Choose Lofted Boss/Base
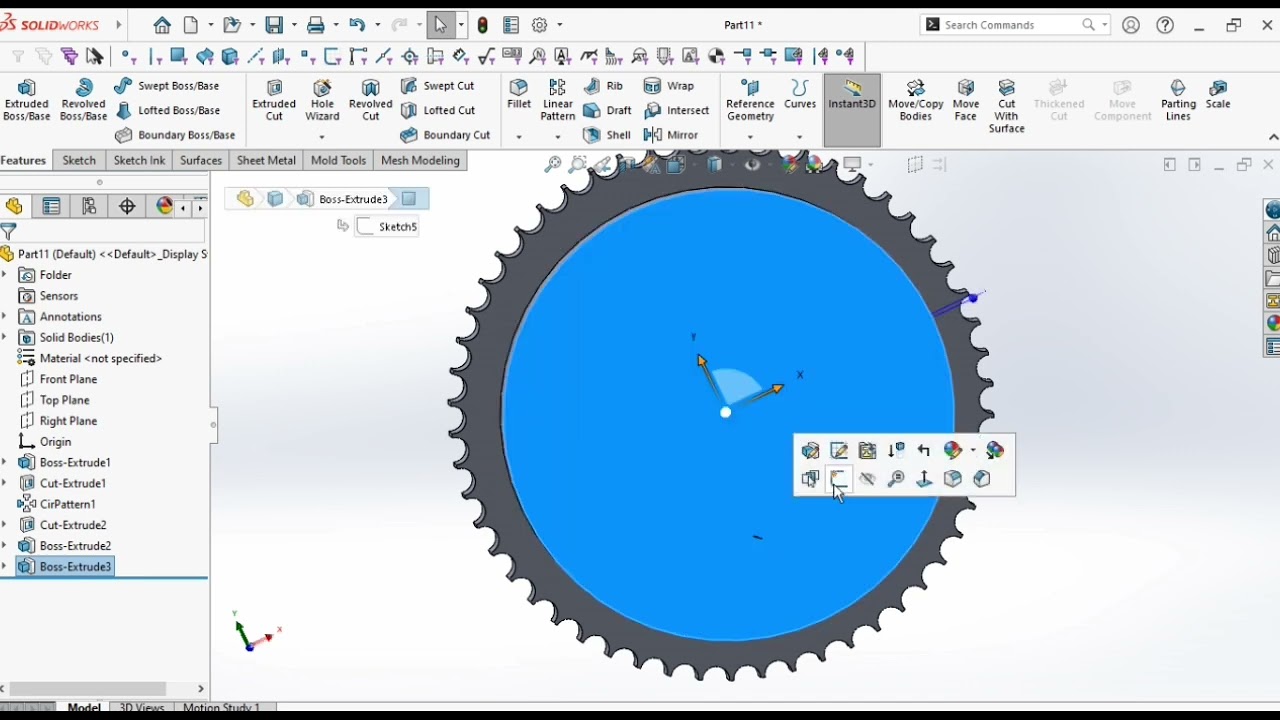This screenshot has width=1280, height=720. 167,110
